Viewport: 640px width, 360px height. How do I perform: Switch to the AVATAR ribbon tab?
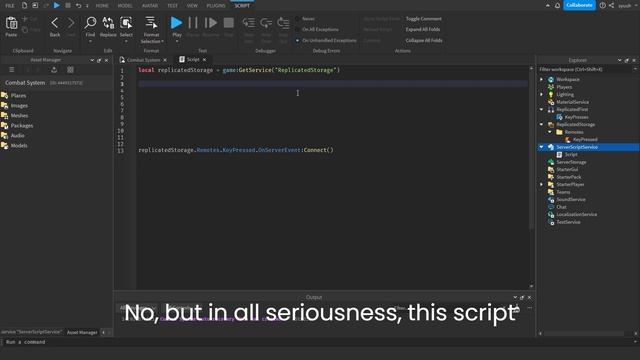[150, 5]
